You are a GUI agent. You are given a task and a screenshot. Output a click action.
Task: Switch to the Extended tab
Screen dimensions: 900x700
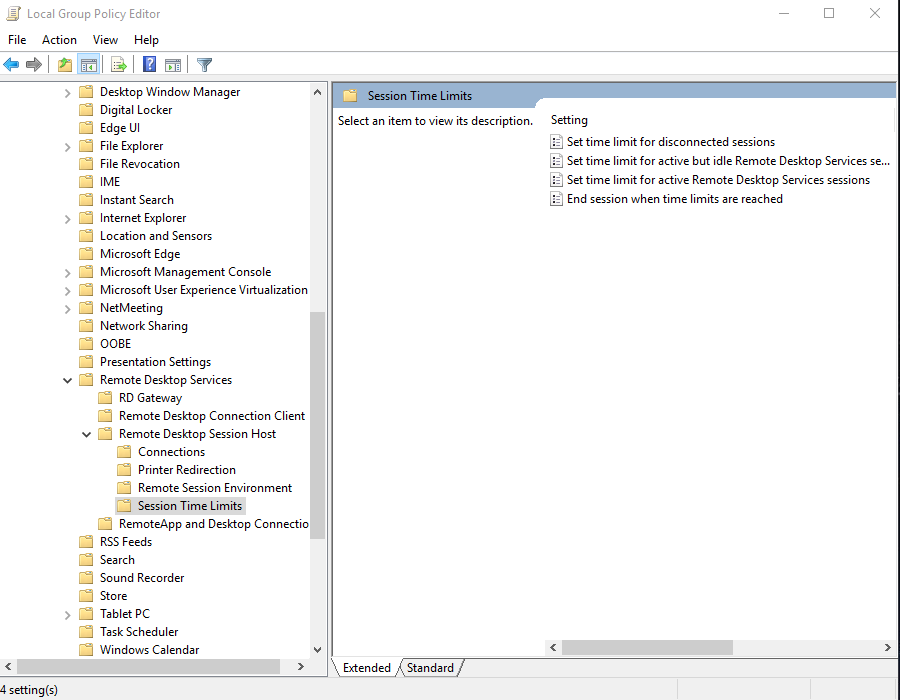(x=366, y=668)
